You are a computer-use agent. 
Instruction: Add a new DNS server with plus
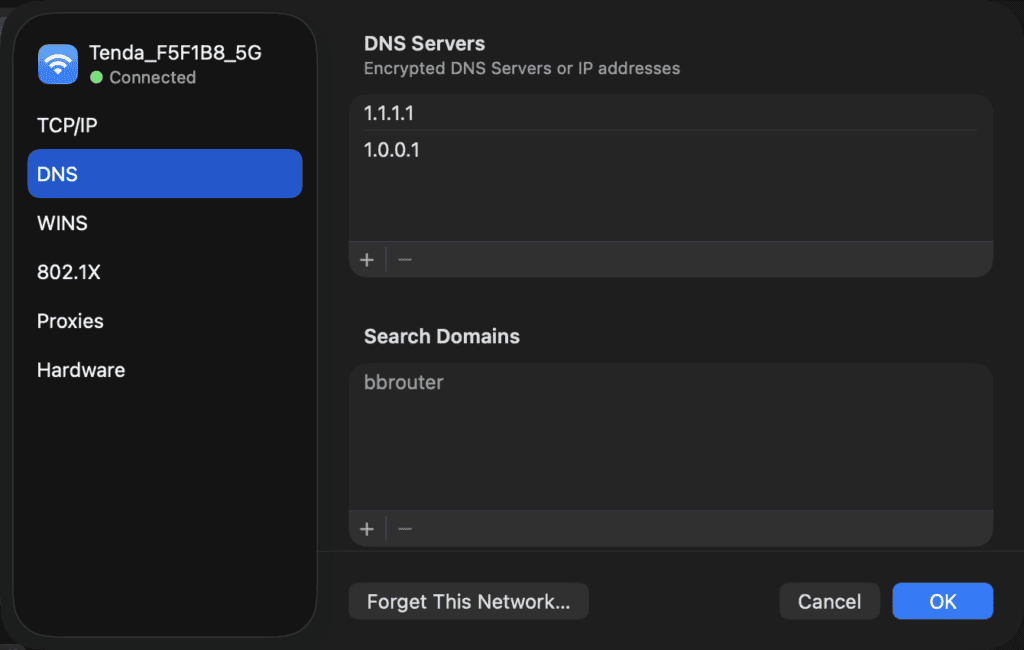point(367,260)
